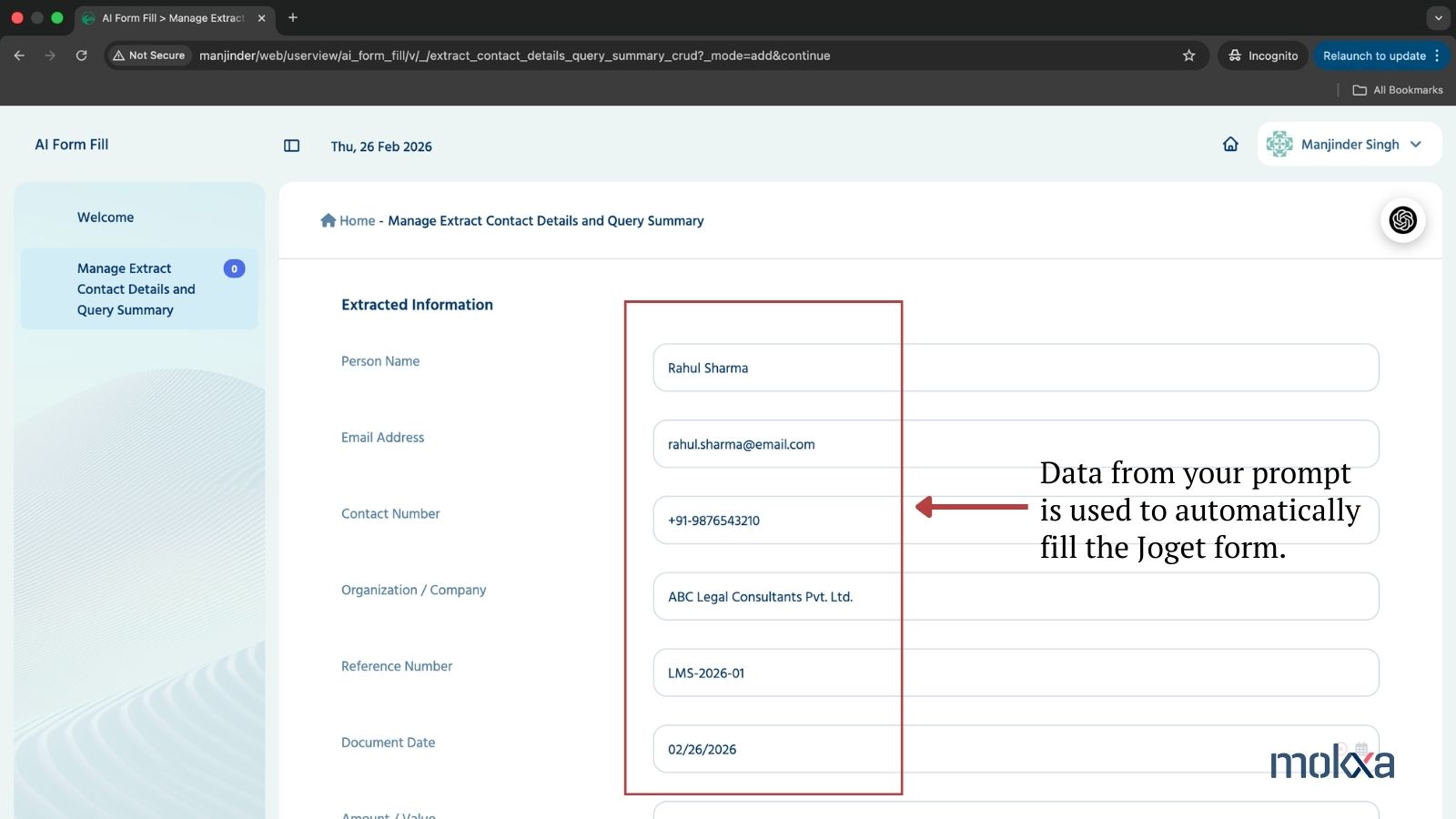Click the Not Secure site info badge
Screen dimensions: 1456x819
coord(148,56)
